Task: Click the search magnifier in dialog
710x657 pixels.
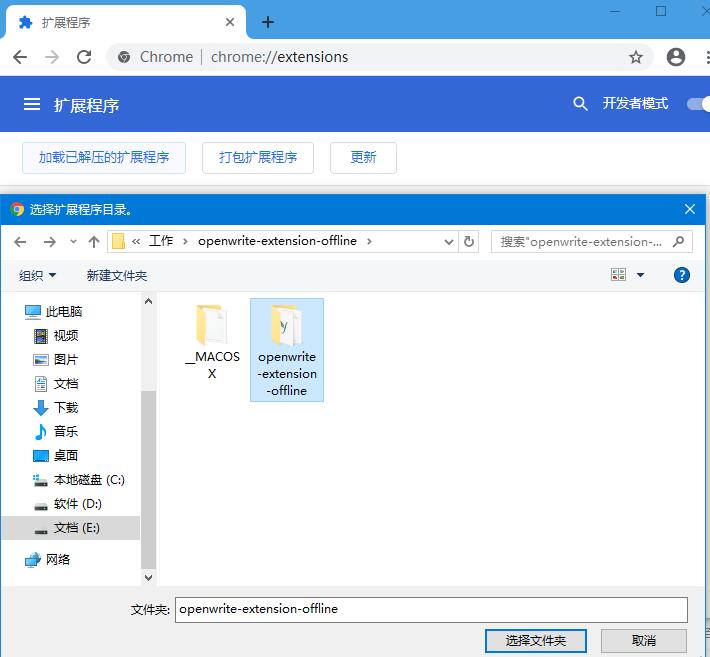Action: (x=678, y=241)
